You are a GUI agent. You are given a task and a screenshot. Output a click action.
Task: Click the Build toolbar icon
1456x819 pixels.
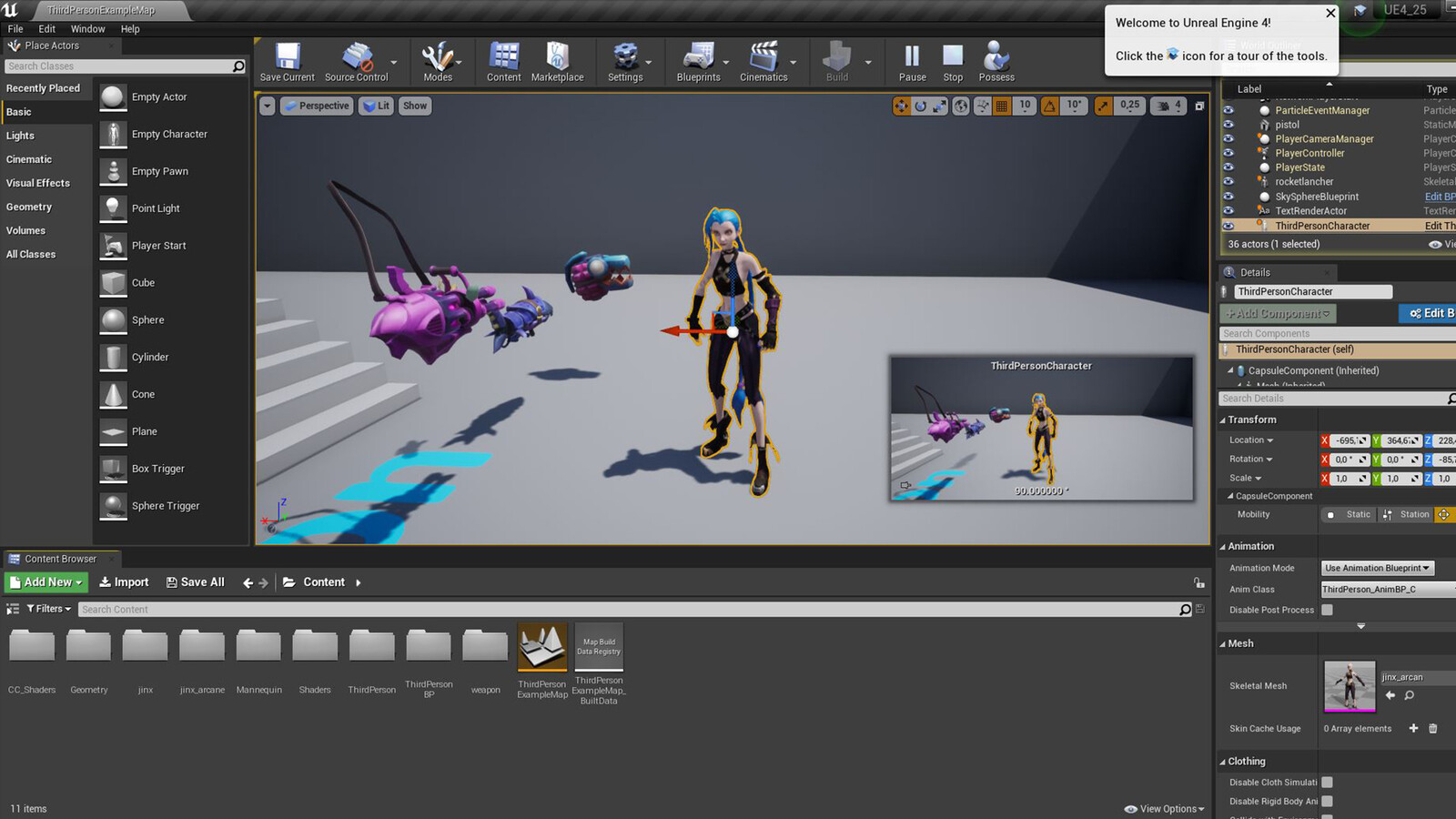[837, 62]
